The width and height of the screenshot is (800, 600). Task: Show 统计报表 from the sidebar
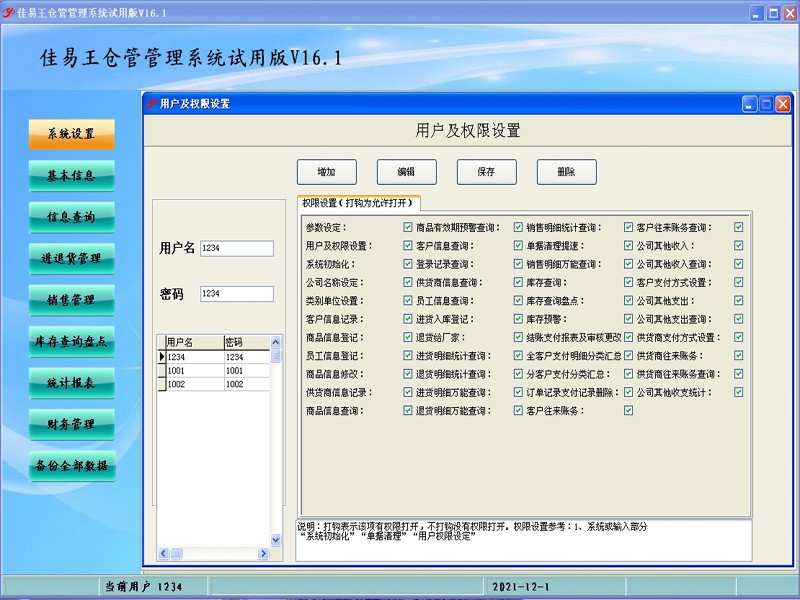coord(71,383)
